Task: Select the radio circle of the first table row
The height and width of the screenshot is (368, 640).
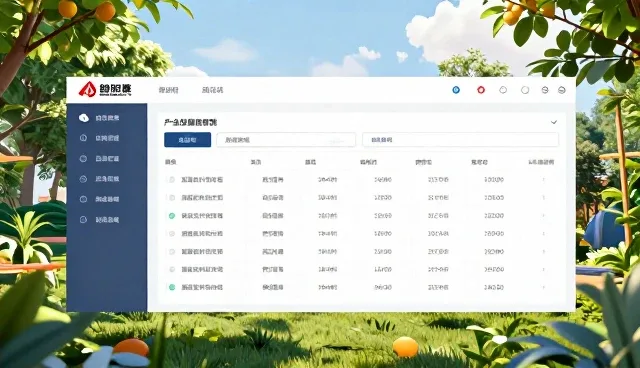Action: tap(172, 180)
